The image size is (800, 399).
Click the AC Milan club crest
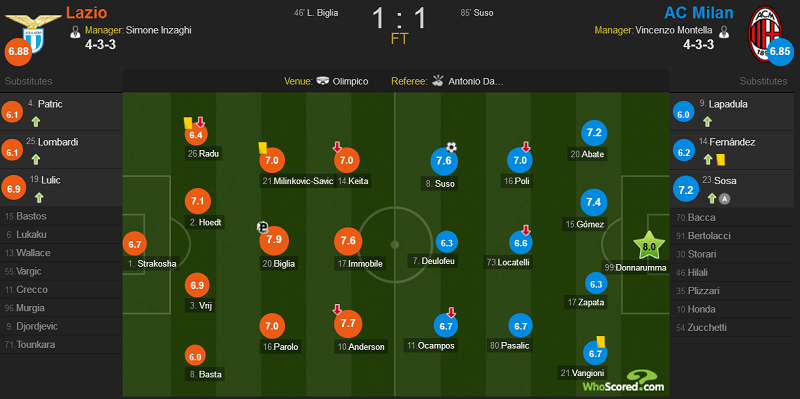tap(765, 33)
